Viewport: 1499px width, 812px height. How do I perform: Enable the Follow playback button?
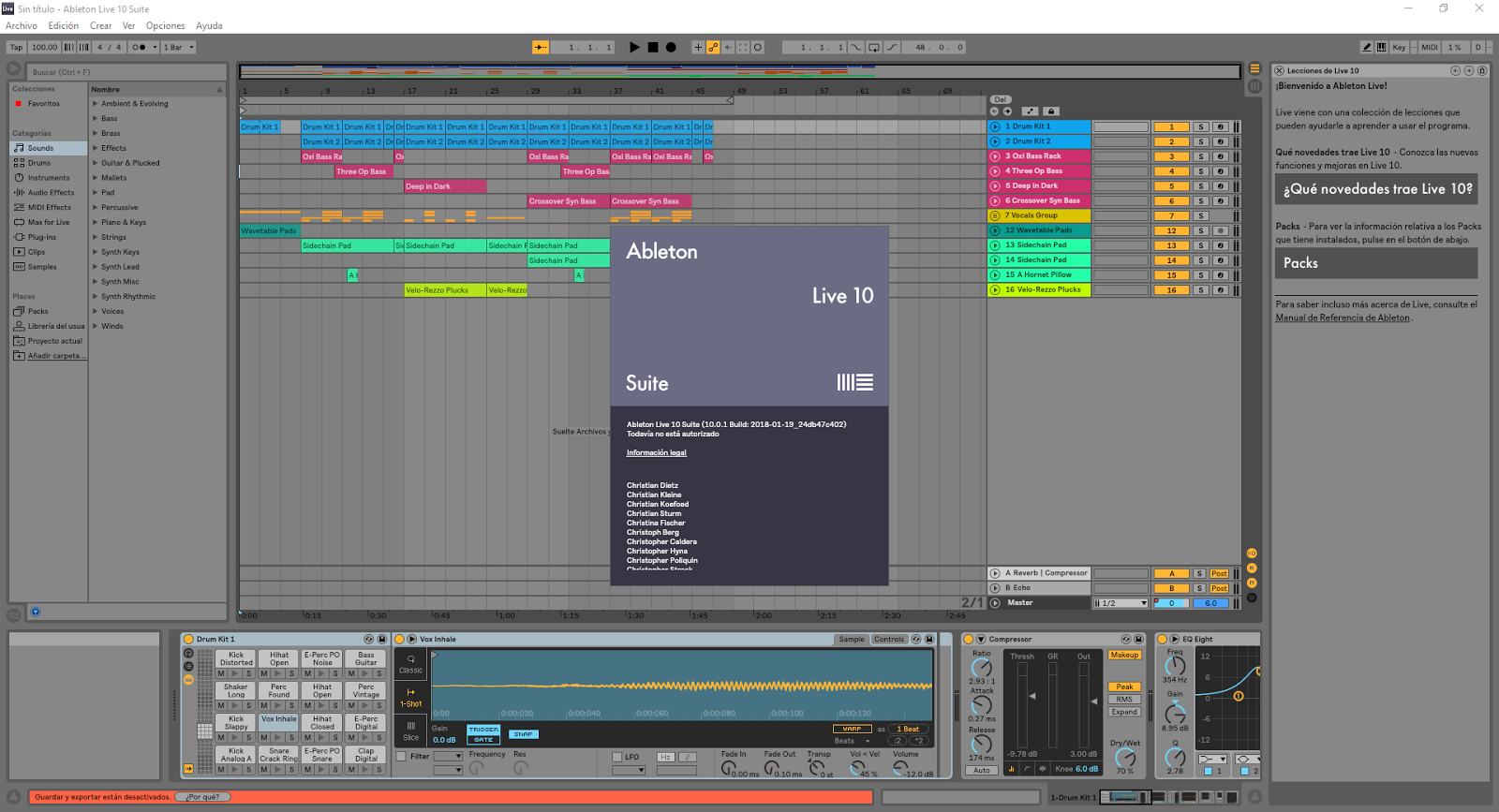[x=541, y=47]
